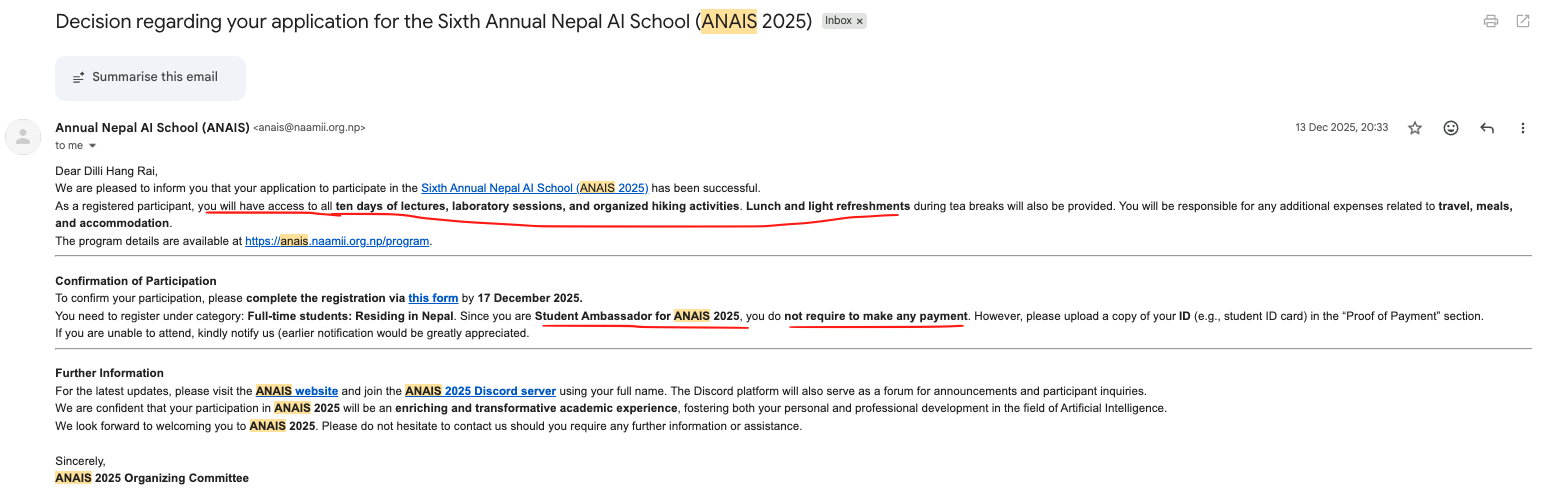The width and height of the screenshot is (1550, 488).
Task: Click the email subject line heading
Action: tap(433, 21)
